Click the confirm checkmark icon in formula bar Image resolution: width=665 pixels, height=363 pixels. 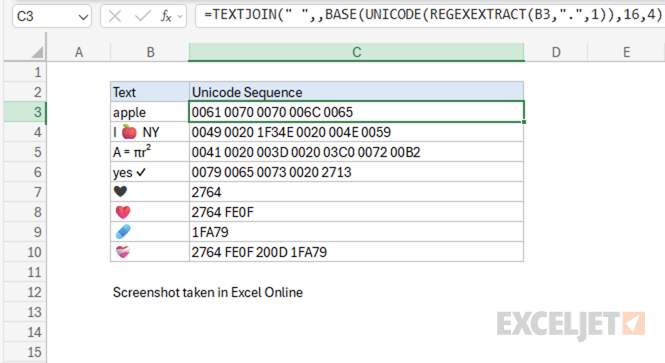pos(142,16)
